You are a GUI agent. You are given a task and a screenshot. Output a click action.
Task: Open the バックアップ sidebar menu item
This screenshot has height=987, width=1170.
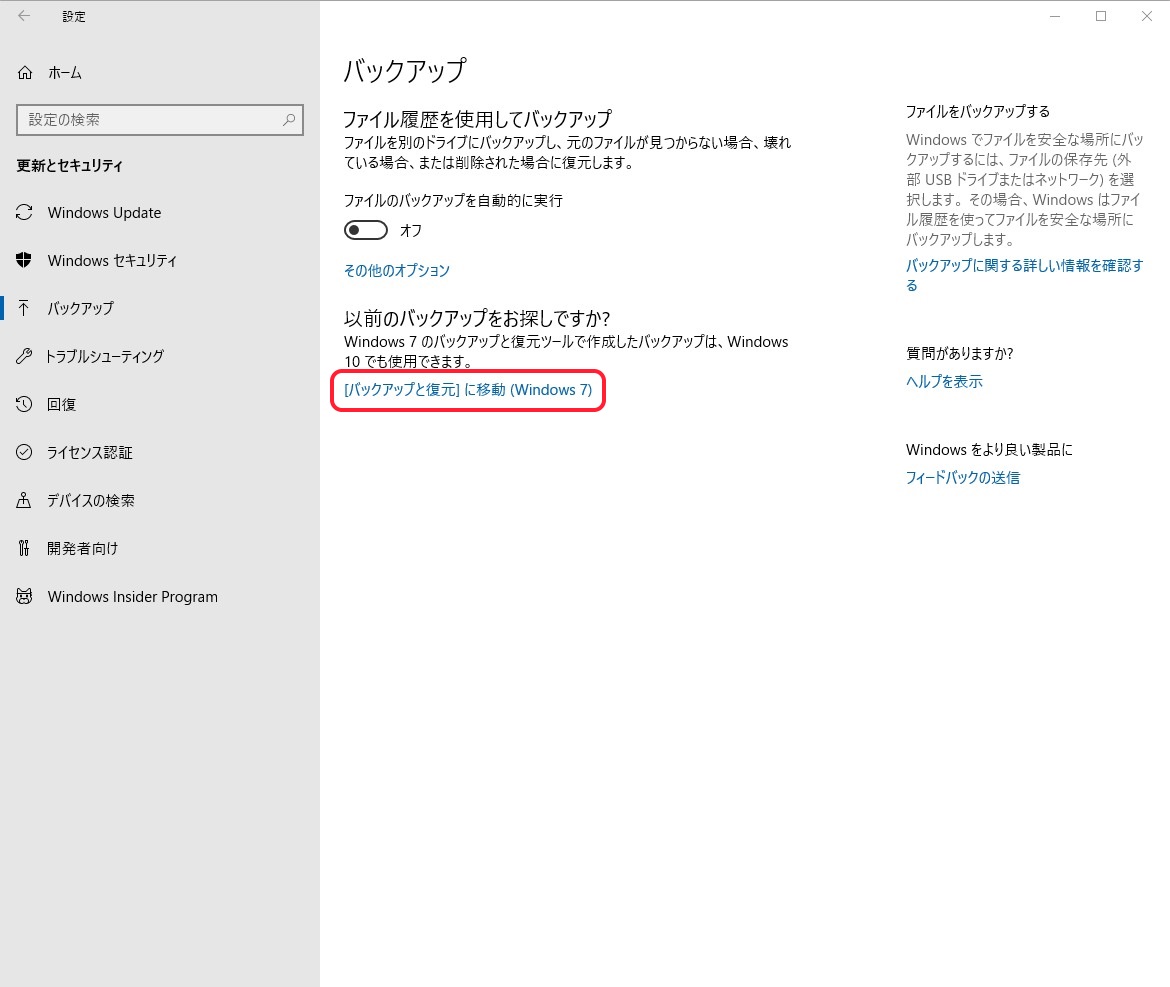[80, 309]
